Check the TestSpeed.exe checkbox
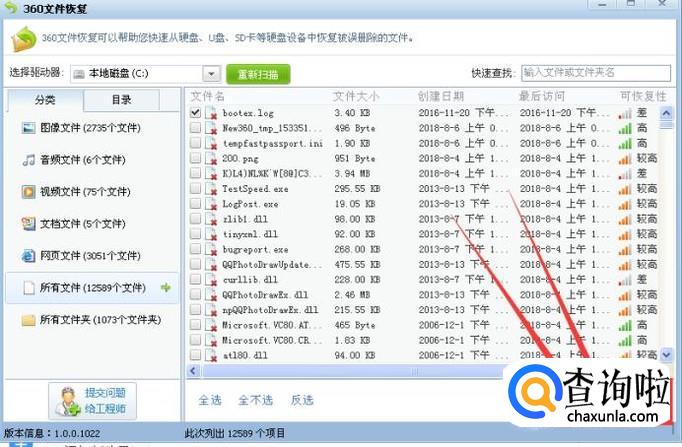Image resolution: width=682 pixels, height=447 pixels. 195,188
